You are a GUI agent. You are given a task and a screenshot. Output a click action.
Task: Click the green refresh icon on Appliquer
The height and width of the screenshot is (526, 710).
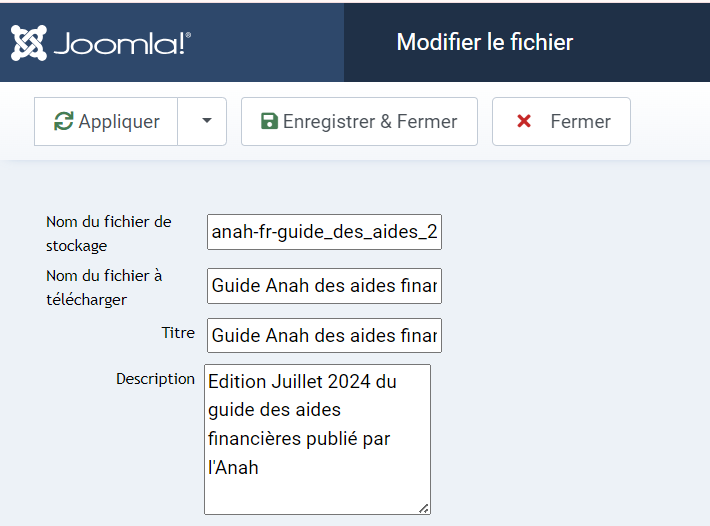(x=63, y=121)
